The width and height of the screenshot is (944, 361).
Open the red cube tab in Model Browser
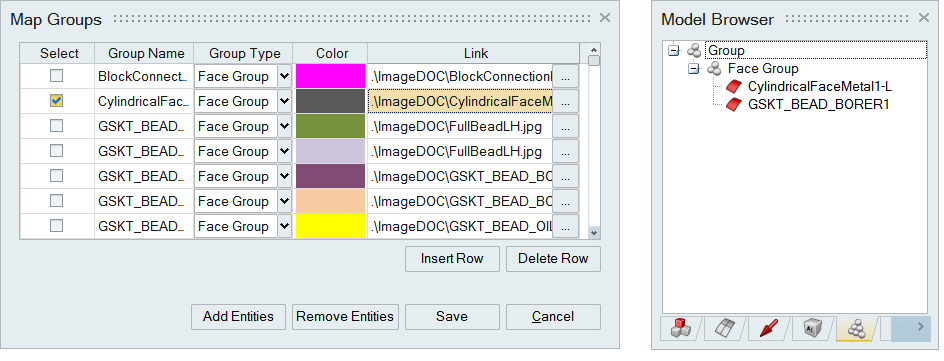click(680, 329)
